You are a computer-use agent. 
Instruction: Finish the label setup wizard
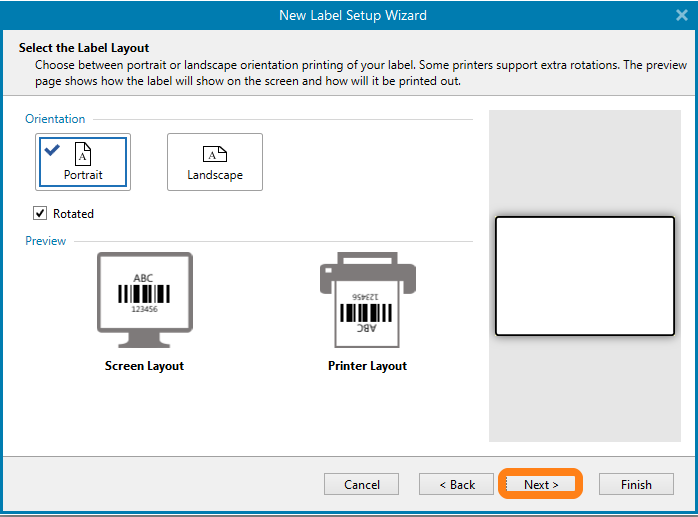636,484
